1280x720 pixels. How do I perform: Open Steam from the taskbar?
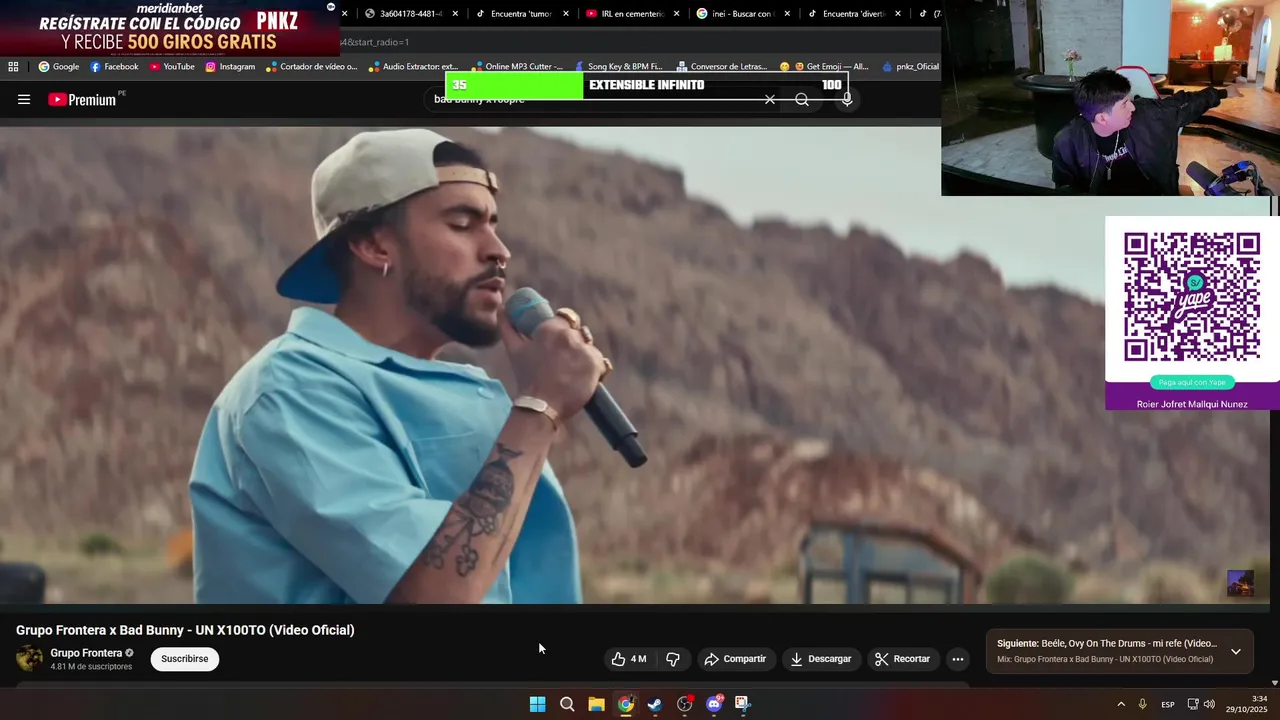655,704
